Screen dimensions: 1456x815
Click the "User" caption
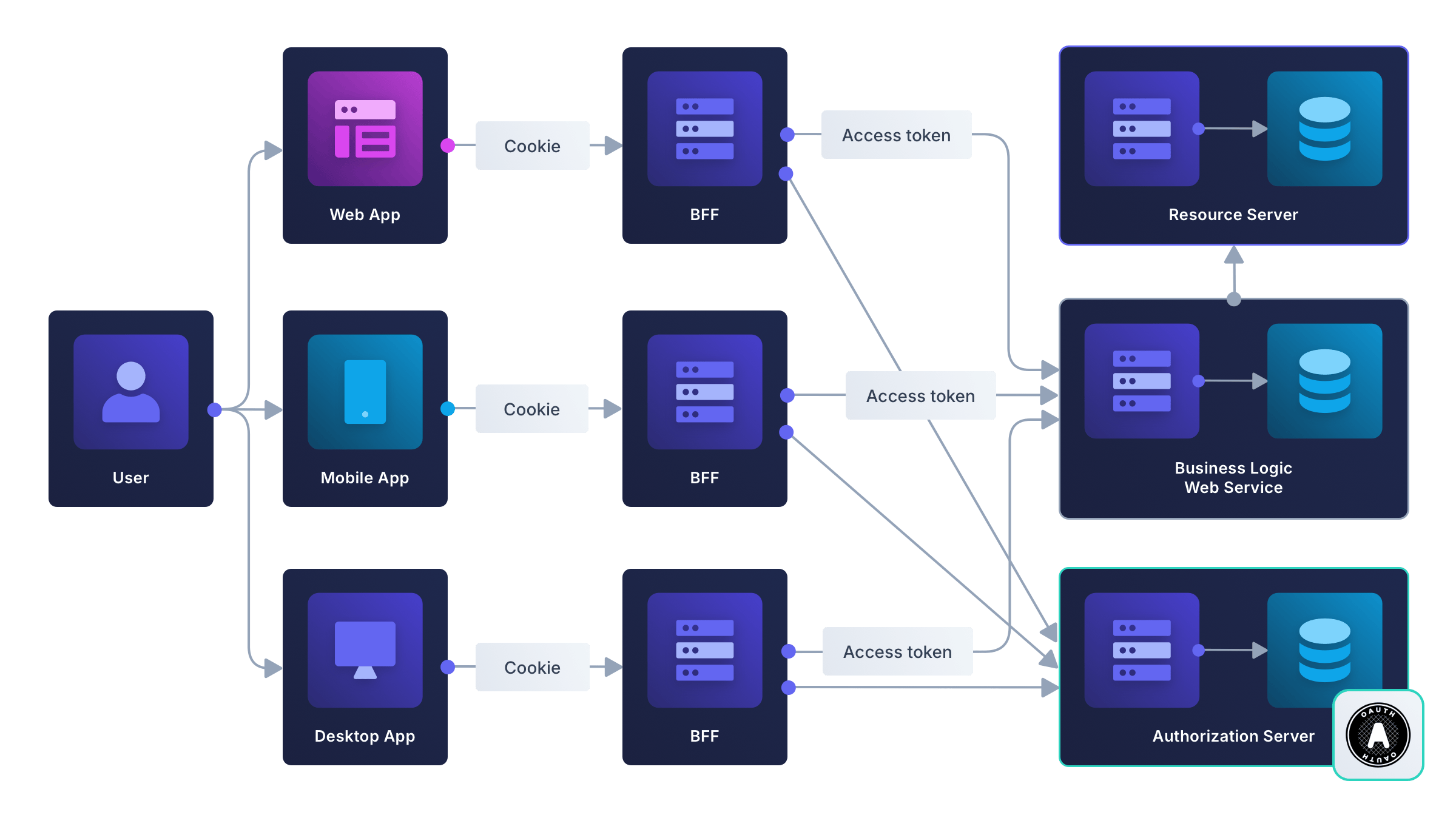click(x=131, y=478)
